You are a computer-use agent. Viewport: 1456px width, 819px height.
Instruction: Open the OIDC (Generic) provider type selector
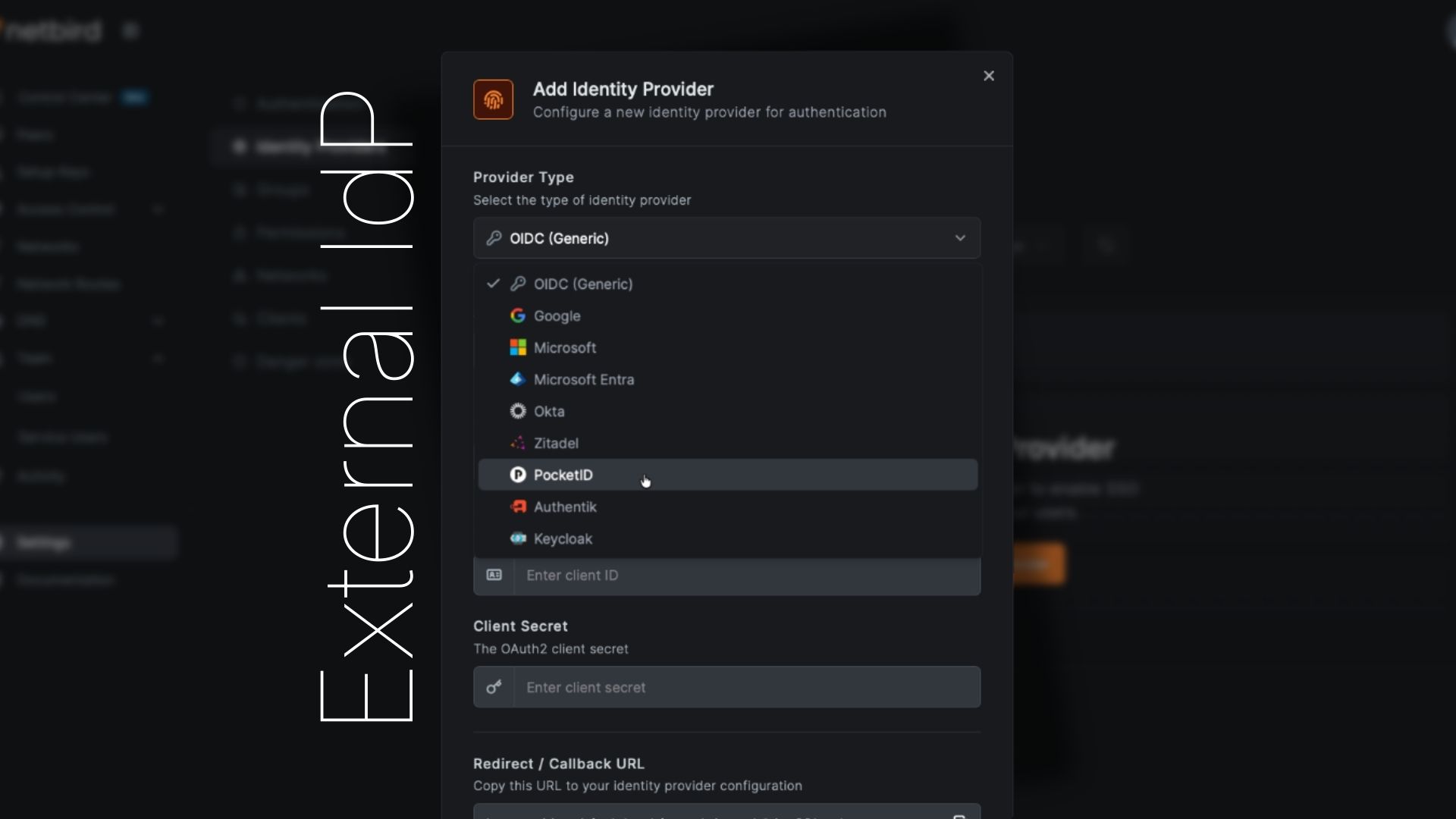726,238
